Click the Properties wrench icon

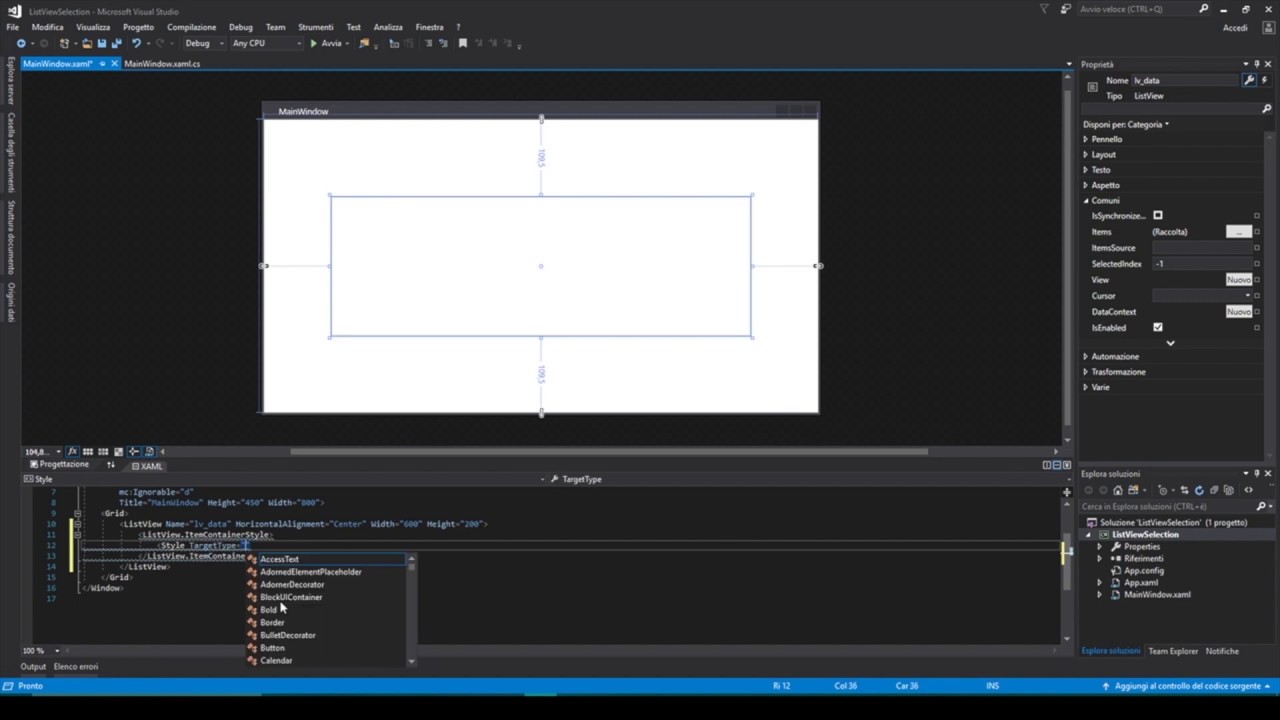click(x=1248, y=80)
